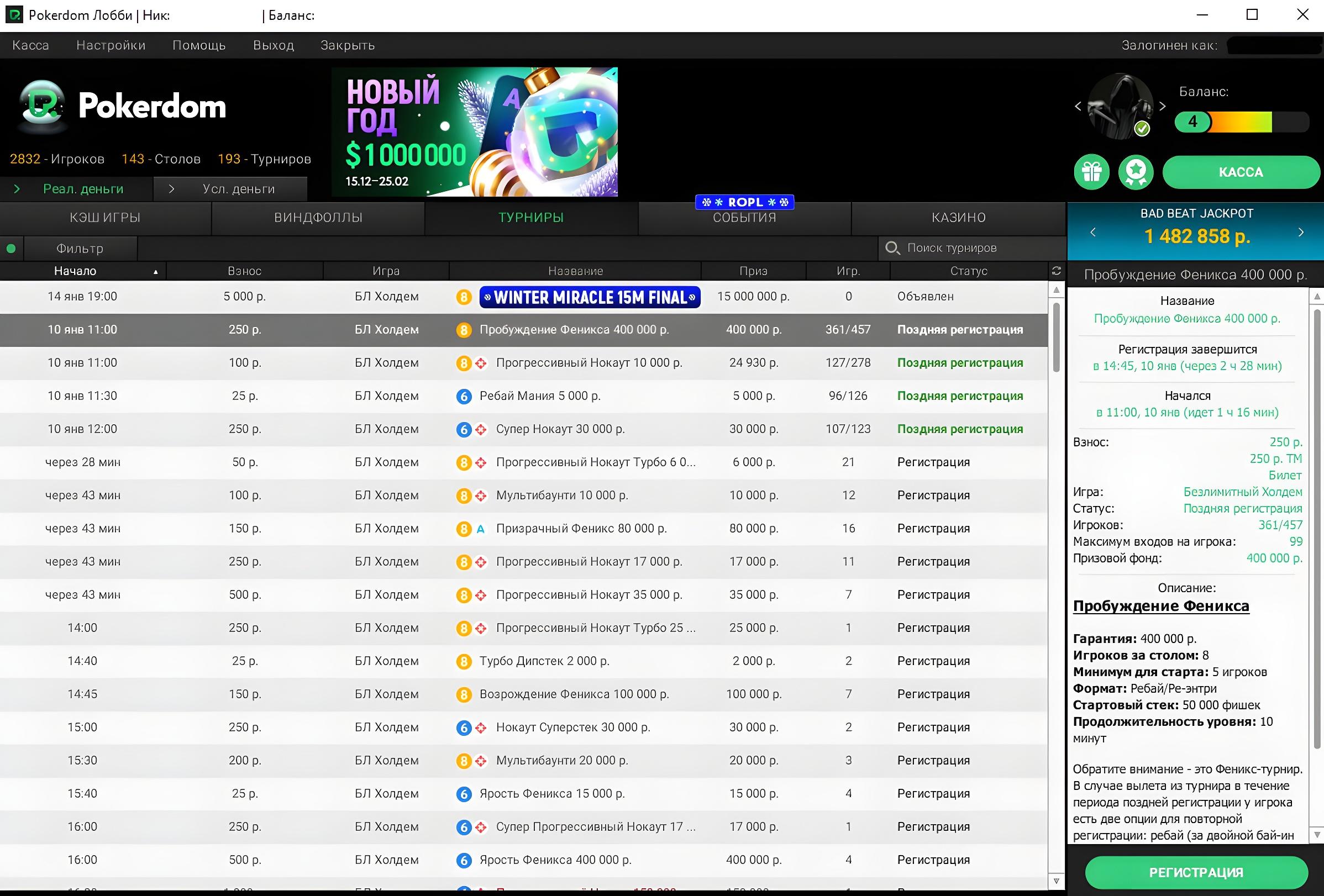Switch to Реал. деньги mode
The width and height of the screenshot is (1324, 896).
pyautogui.click(x=76, y=188)
